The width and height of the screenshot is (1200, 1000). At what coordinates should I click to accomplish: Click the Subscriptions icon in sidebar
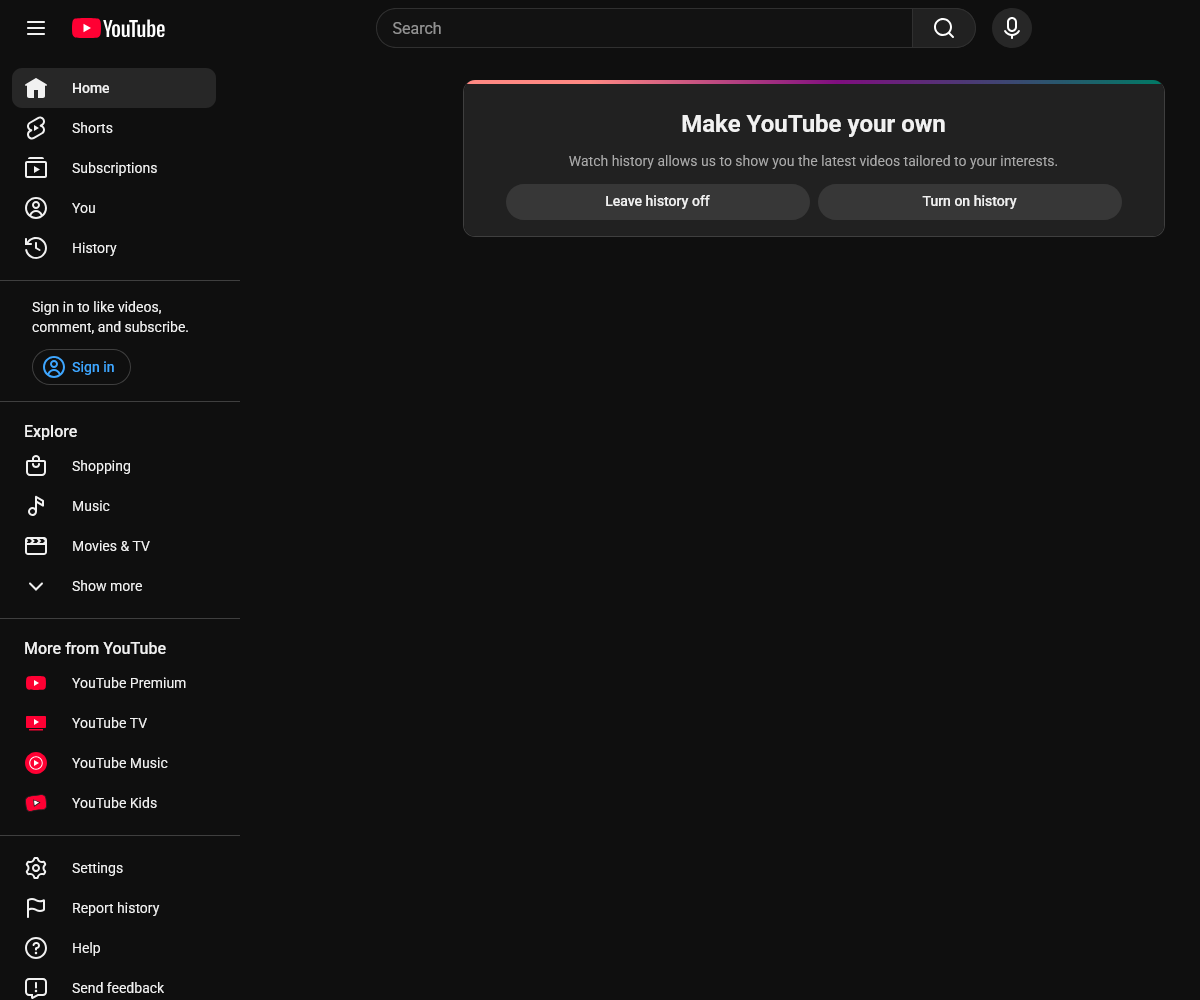tap(36, 168)
